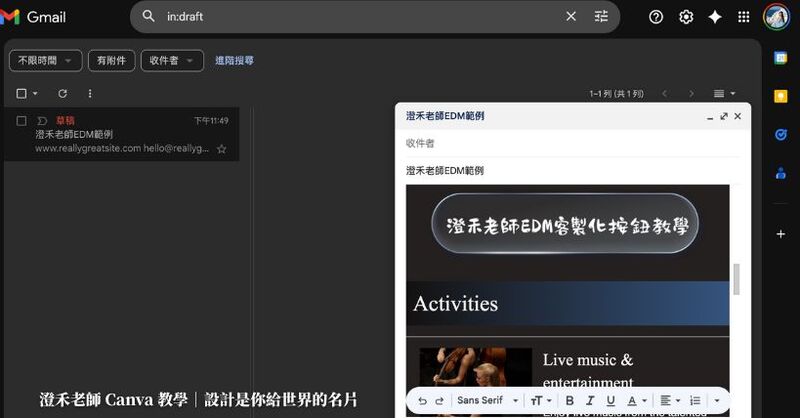Open the 收件者 recipient filter dropdown
Image resolution: width=800 pixels, height=418 pixels.
coord(172,60)
